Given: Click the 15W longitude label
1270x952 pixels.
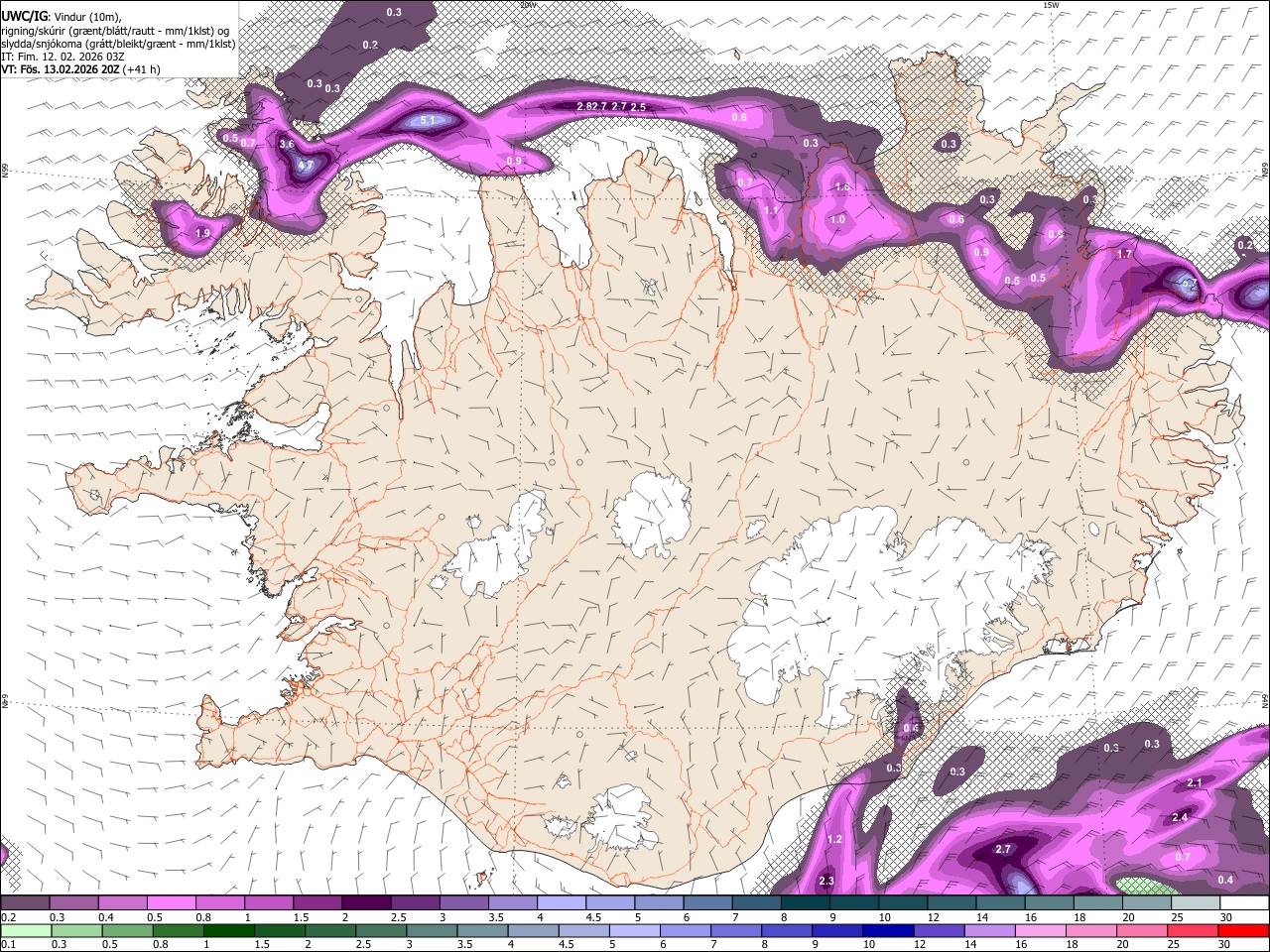Looking at the screenshot, I should click(x=1051, y=5).
